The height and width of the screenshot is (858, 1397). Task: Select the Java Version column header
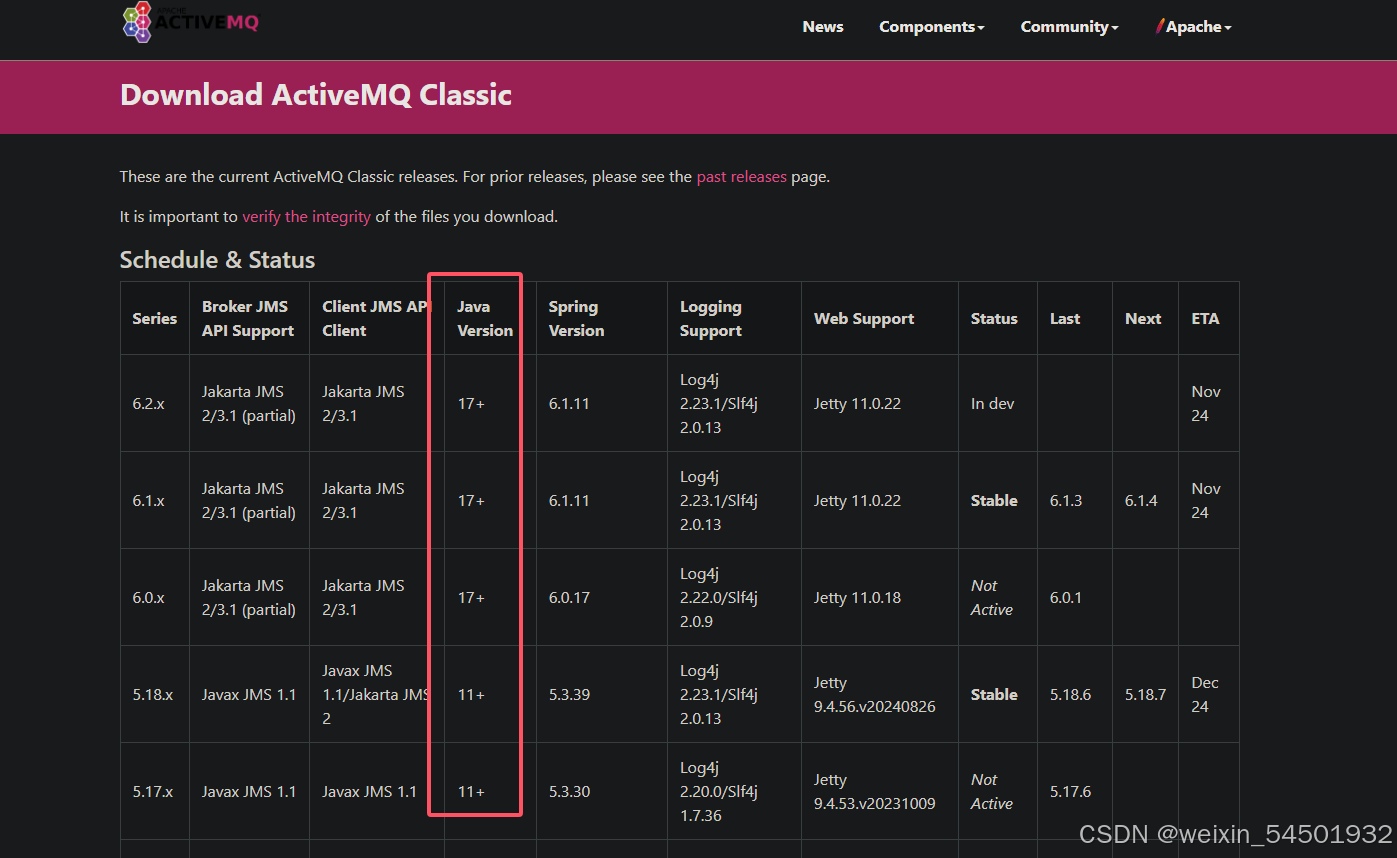[484, 318]
